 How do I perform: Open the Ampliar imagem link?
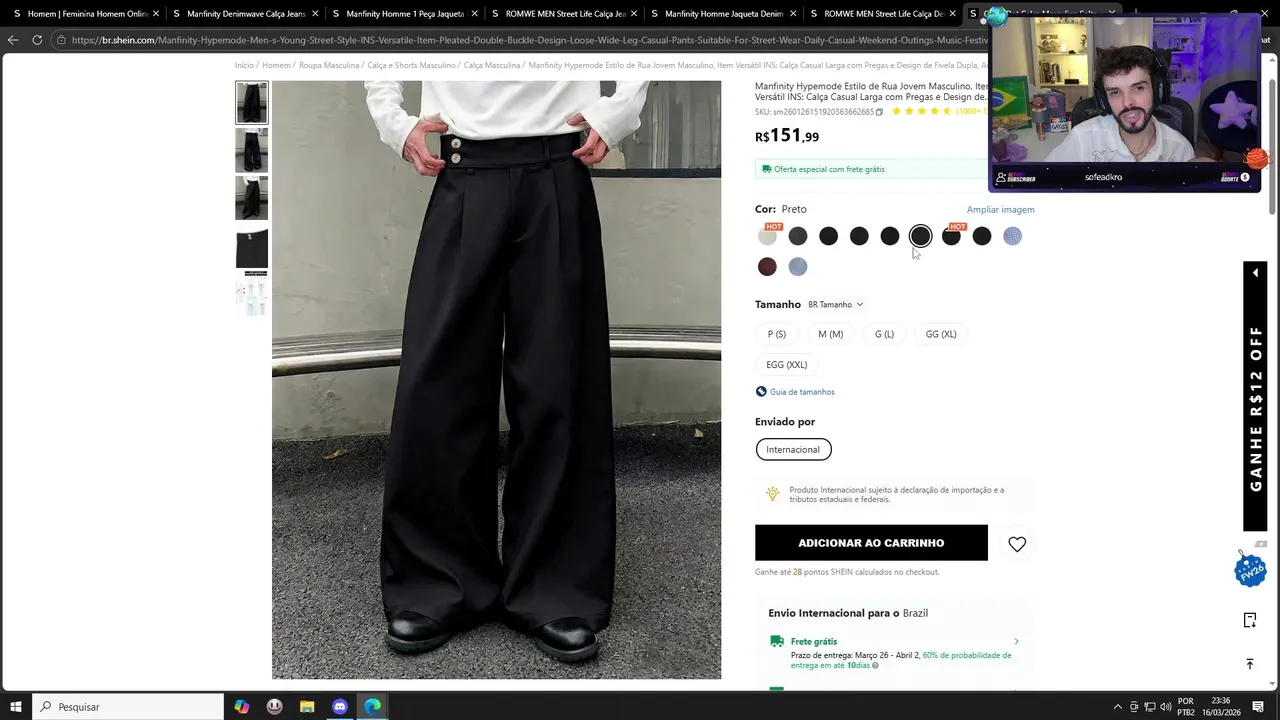coord(1000,210)
